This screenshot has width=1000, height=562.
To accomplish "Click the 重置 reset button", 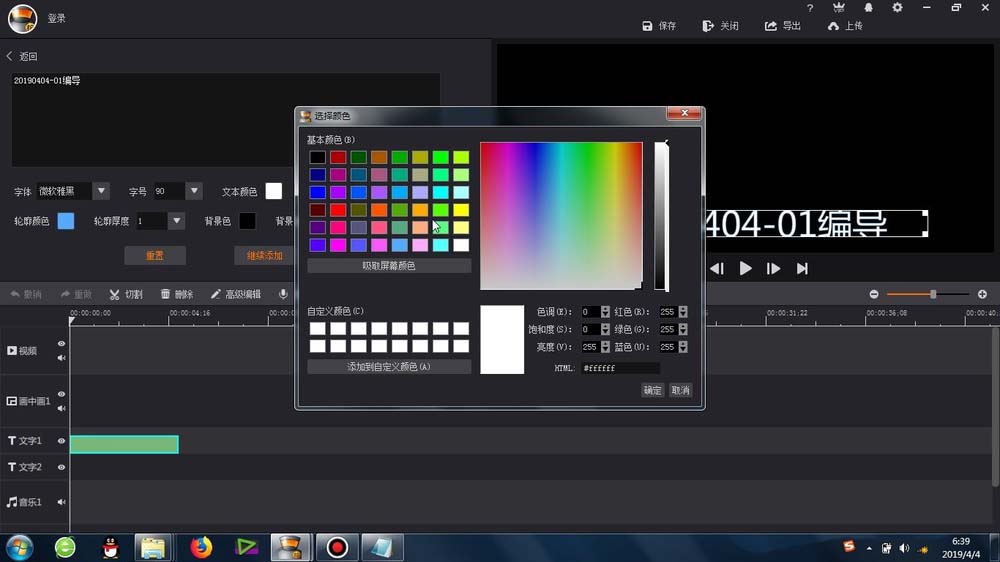I will pos(155,255).
